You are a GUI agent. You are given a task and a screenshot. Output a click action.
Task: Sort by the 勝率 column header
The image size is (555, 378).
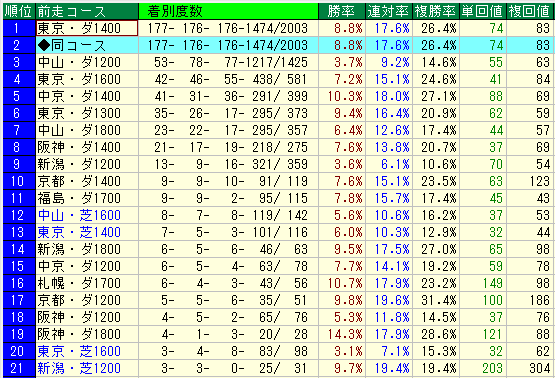point(342,11)
